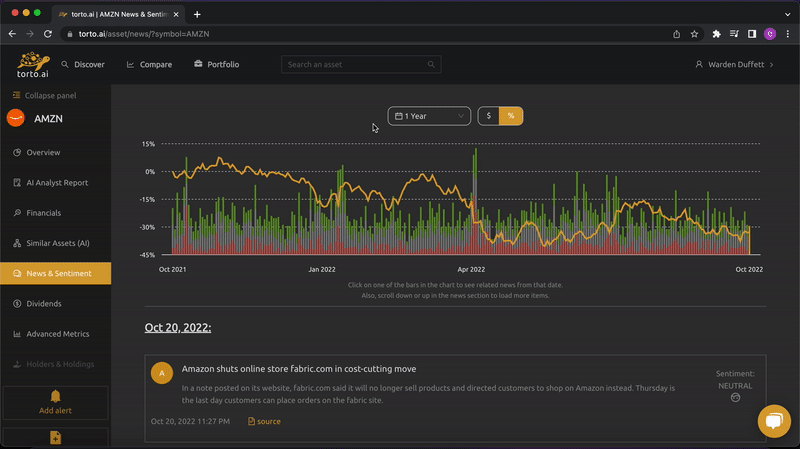800x449 pixels.
Task: Click the AMZN asset logo
Action: (x=16, y=118)
